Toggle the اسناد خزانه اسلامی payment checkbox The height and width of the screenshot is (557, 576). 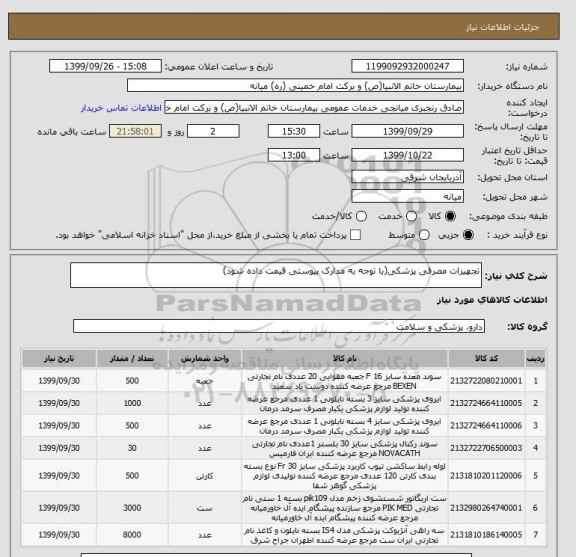point(355,235)
